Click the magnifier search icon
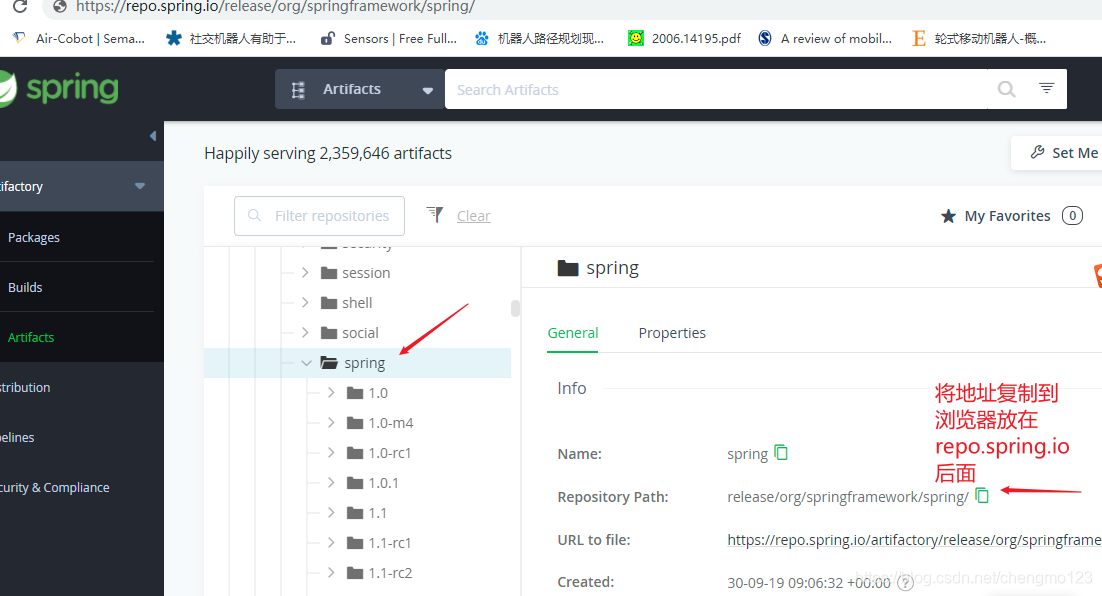 (1006, 89)
